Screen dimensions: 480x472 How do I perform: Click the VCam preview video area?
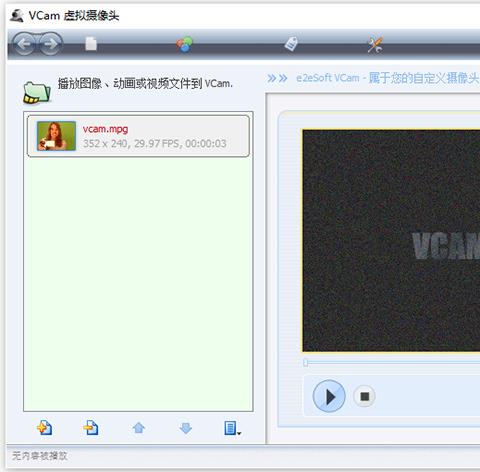click(x=391, y=240)
